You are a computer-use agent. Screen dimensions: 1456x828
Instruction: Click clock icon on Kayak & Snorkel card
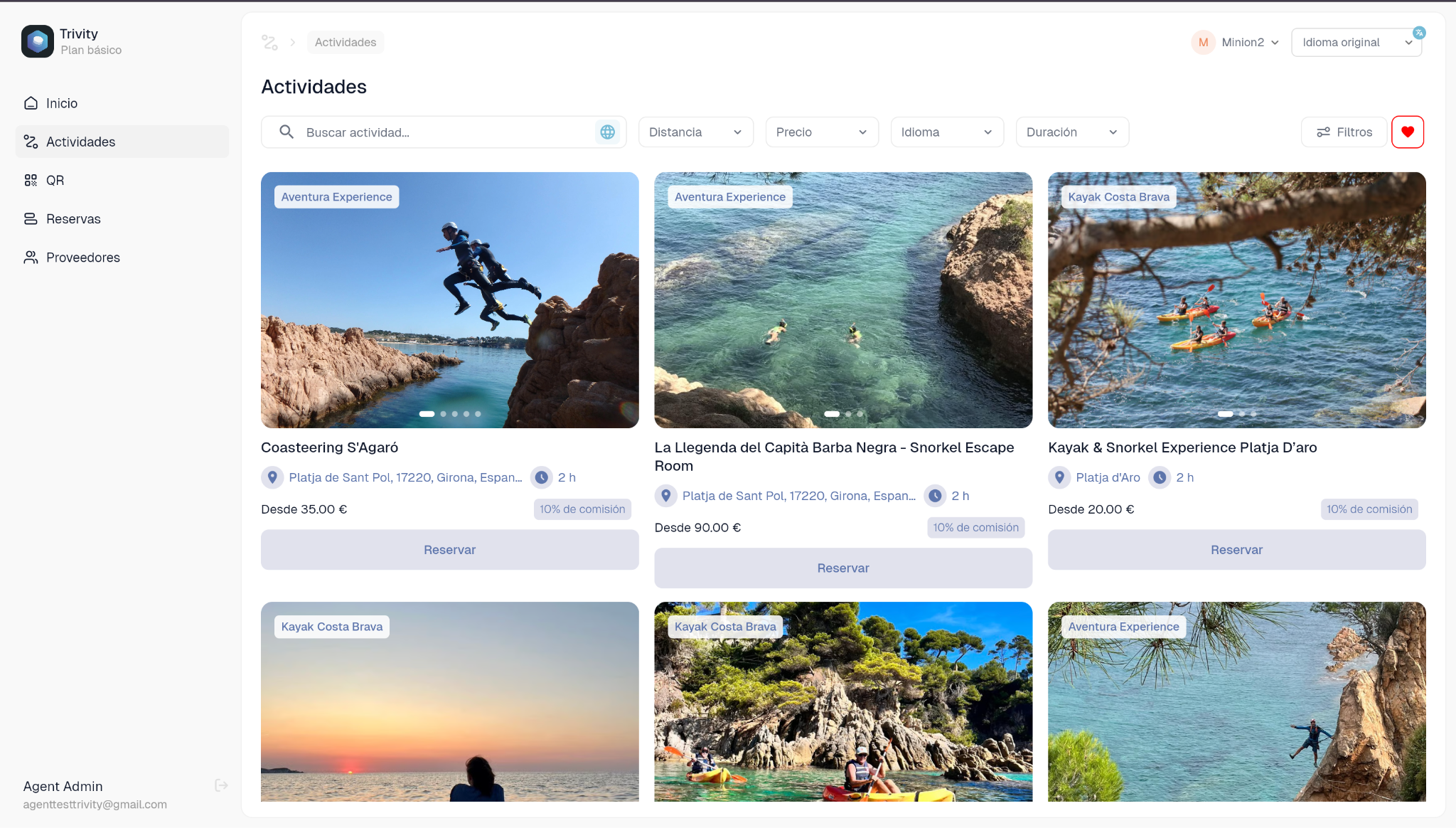1160,477
